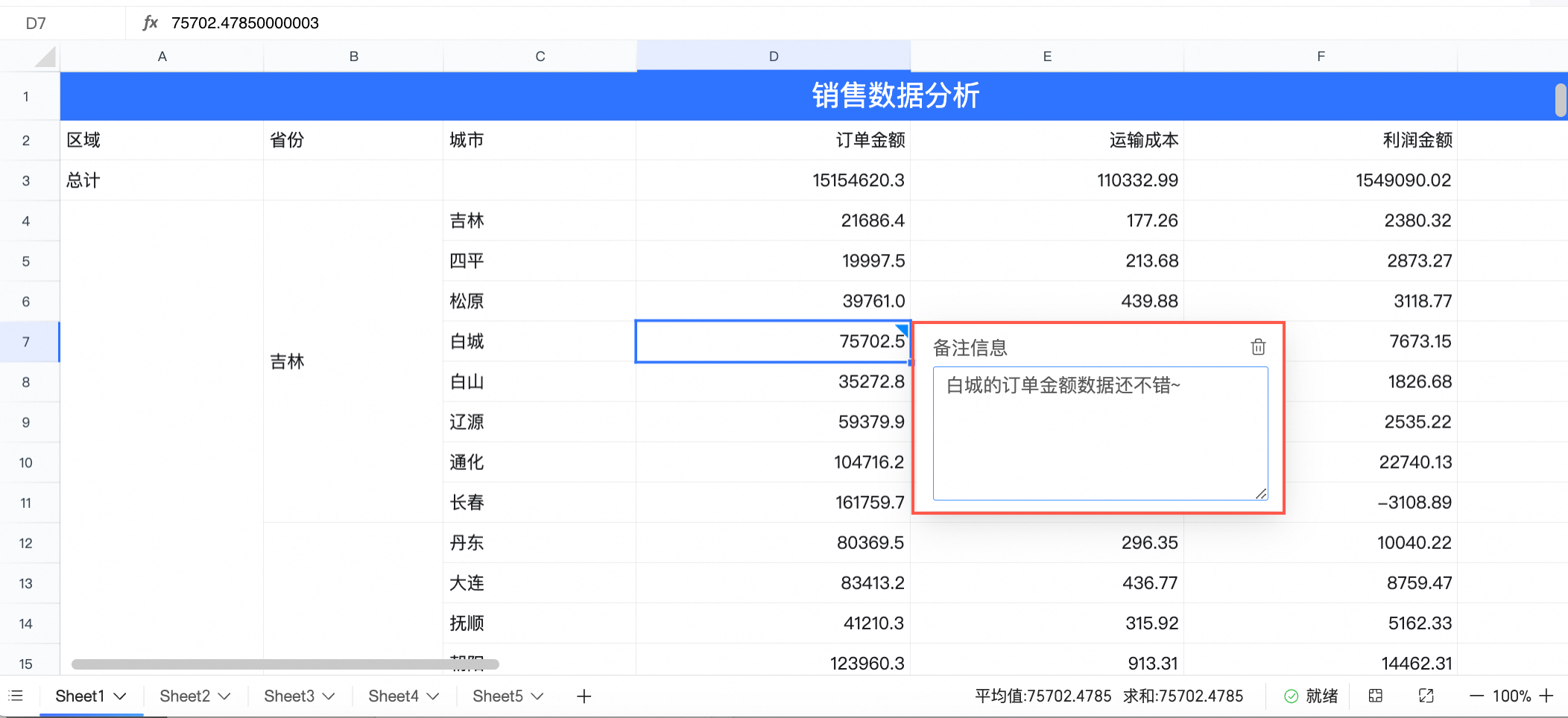Click the total value 15154620.3
1568x718 pixels.
point(774,180)
